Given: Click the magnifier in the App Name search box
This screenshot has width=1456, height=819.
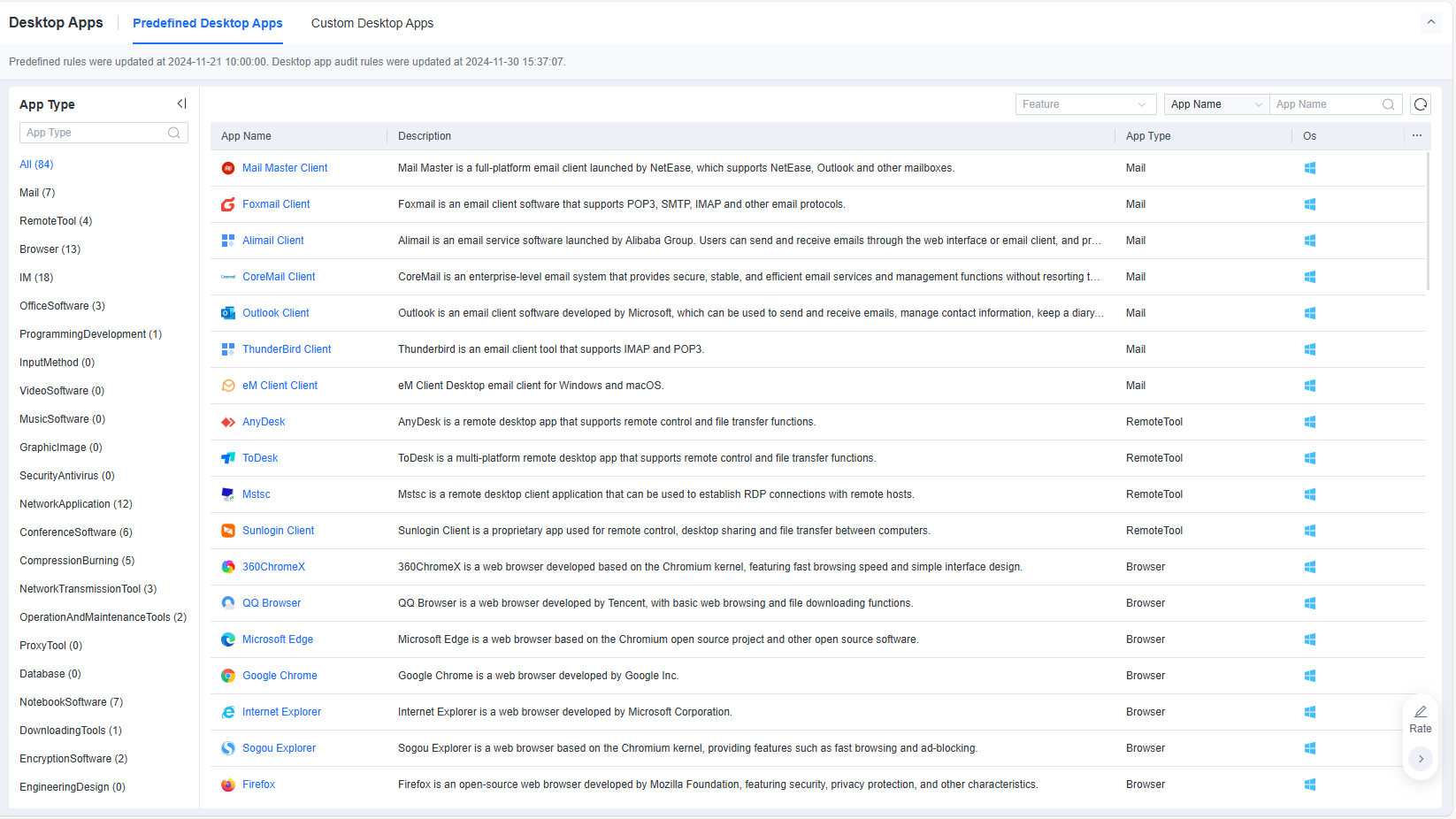Looking at the screenshot, I should click(x=1389, y=104).
